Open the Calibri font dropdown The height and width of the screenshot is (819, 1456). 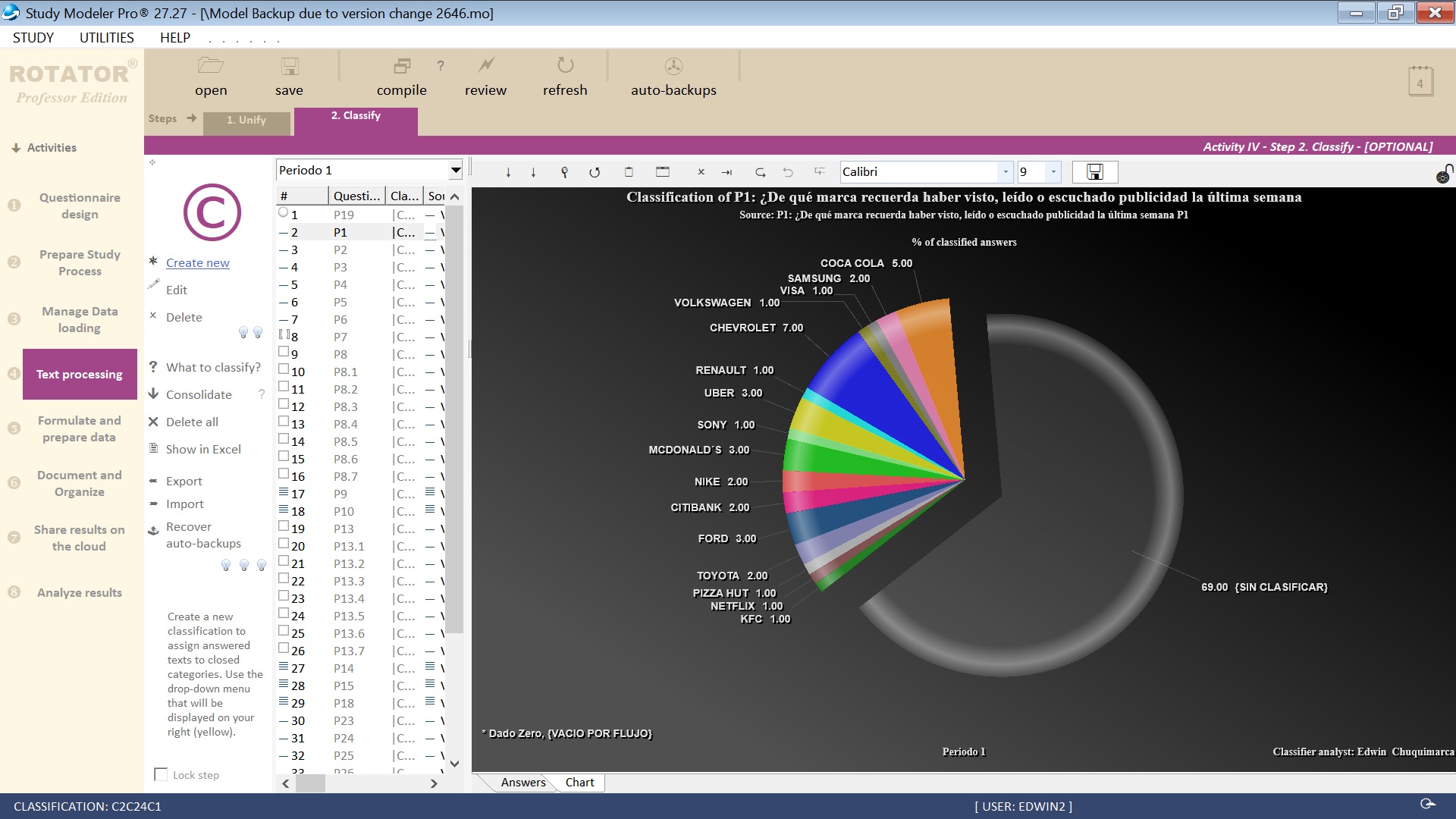click(1006, 172)
